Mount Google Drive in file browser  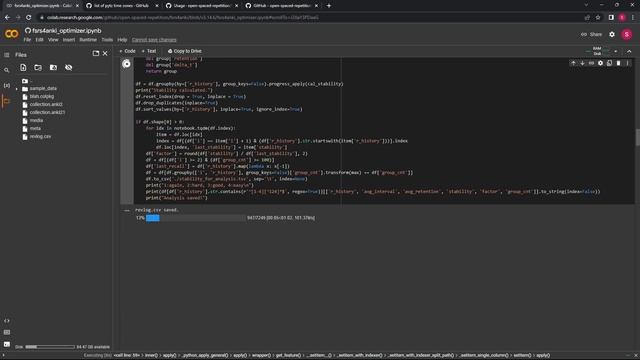[53, 67]
